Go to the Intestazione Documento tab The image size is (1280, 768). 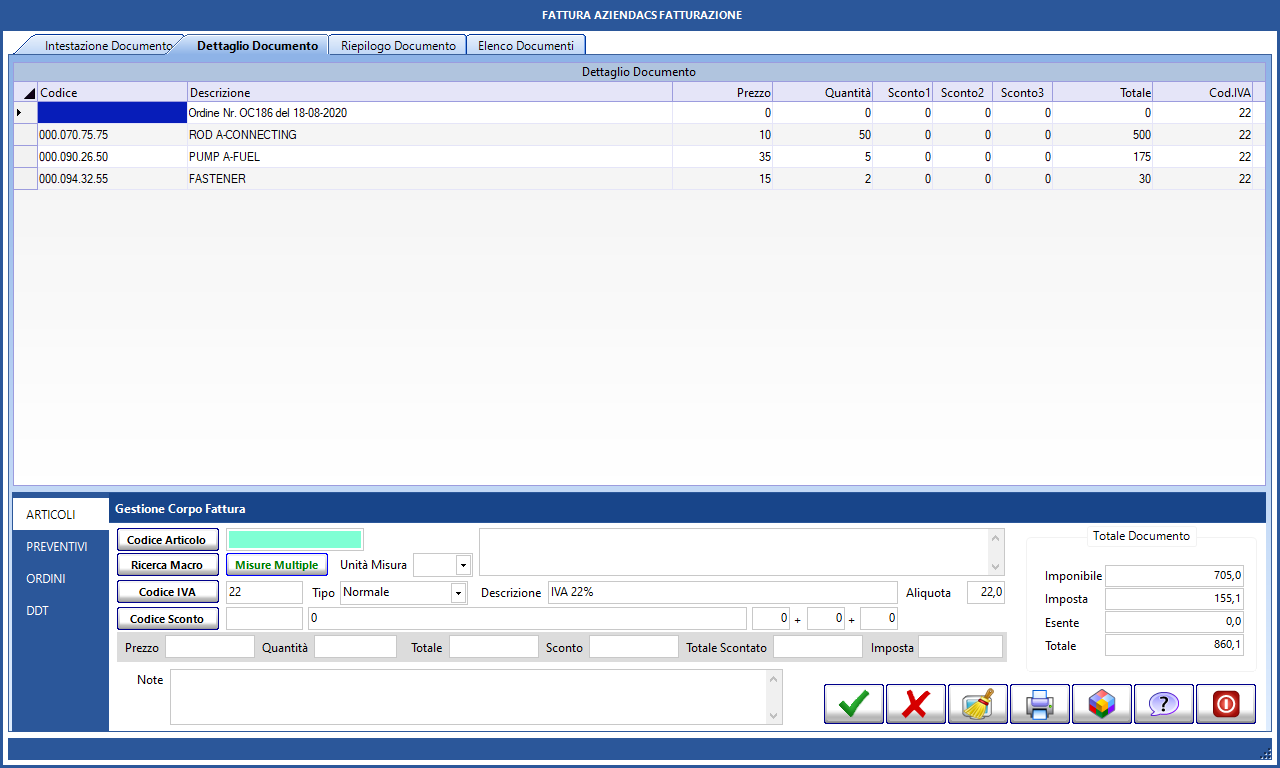point(107,46)
